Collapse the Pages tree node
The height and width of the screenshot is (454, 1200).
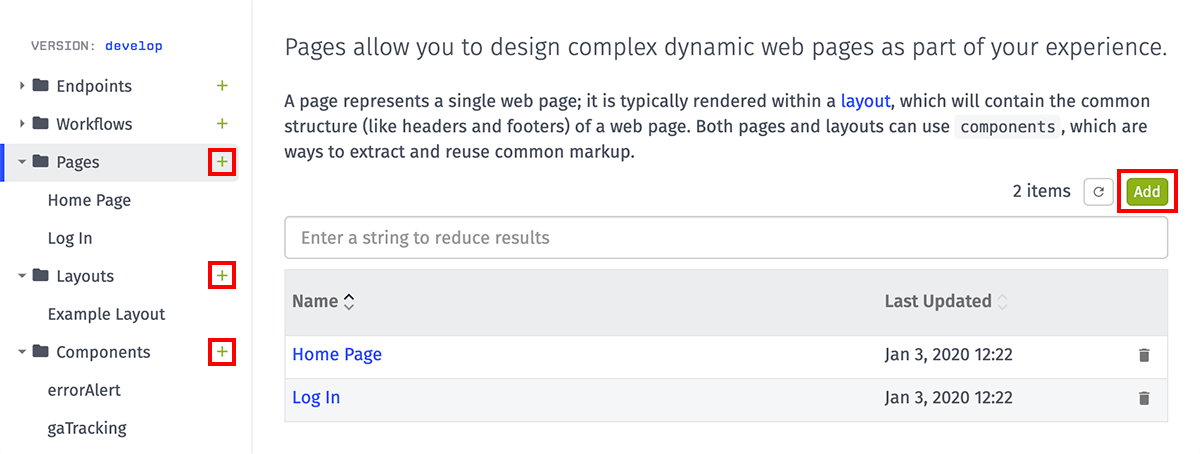pyautogui.click(x=22, y=162)
